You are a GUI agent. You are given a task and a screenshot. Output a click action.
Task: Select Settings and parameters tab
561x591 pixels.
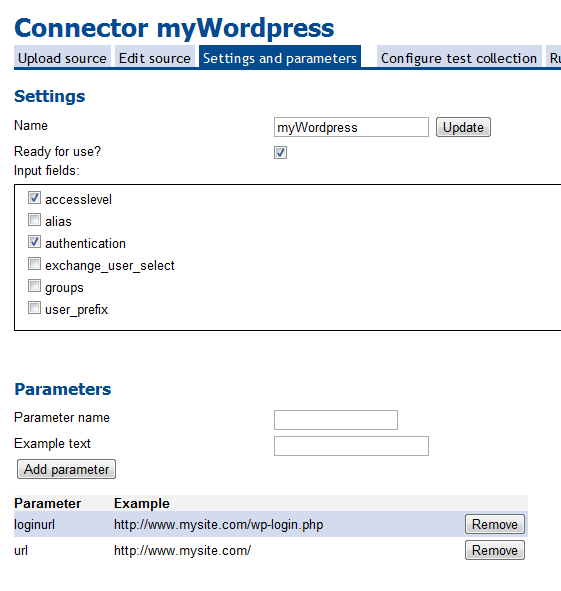pos(280,57)
